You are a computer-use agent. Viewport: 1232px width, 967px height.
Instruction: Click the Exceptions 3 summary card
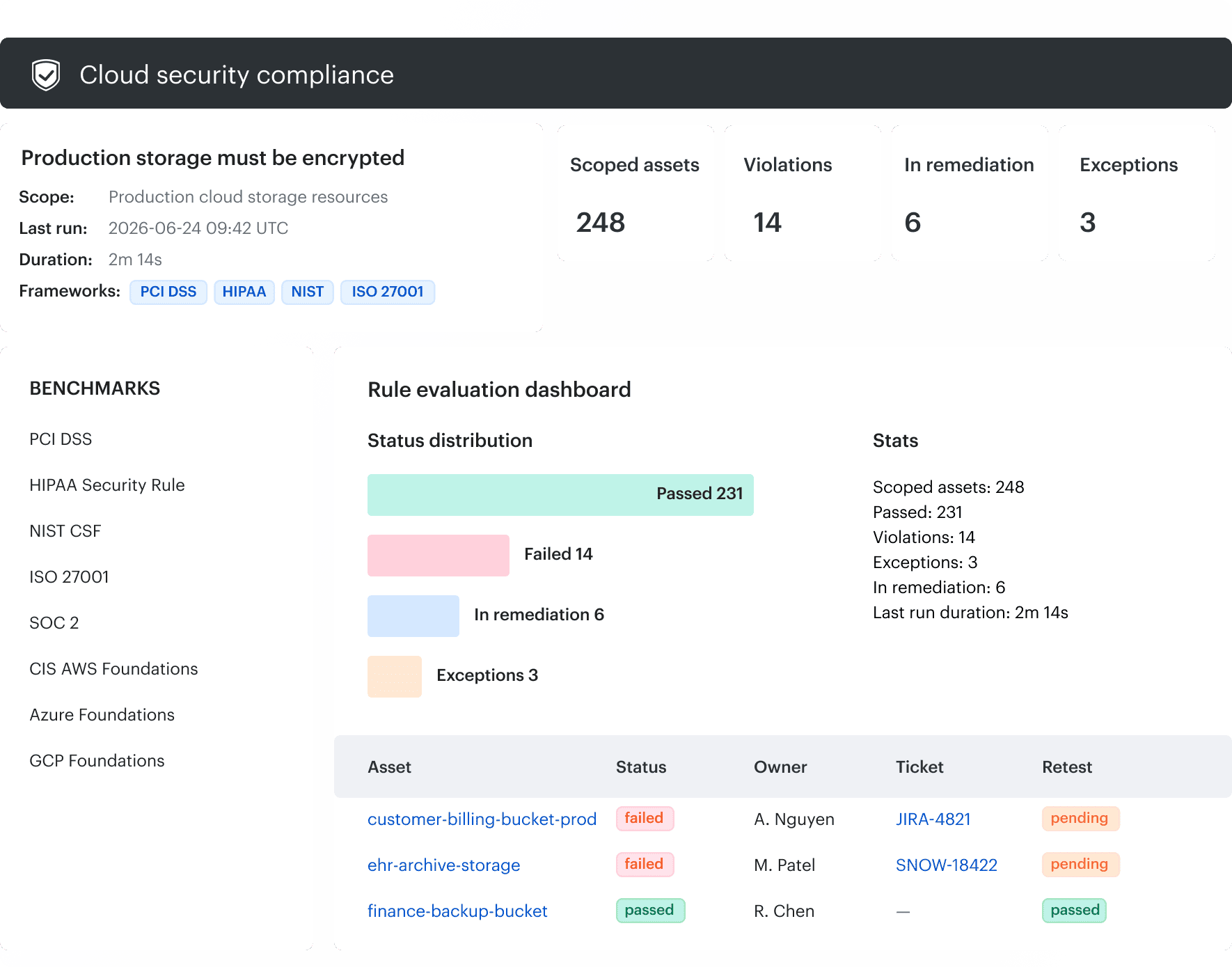coord(1137,194)
